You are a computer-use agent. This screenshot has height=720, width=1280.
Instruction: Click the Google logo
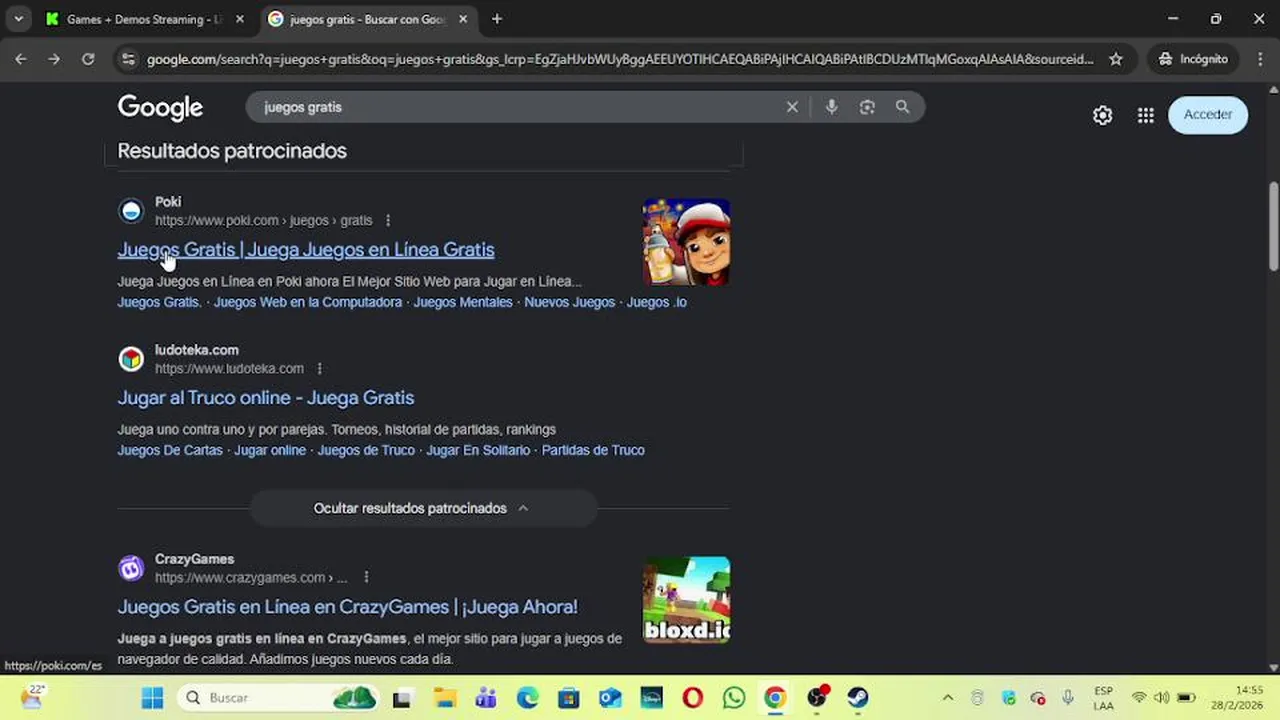[160, 108]
